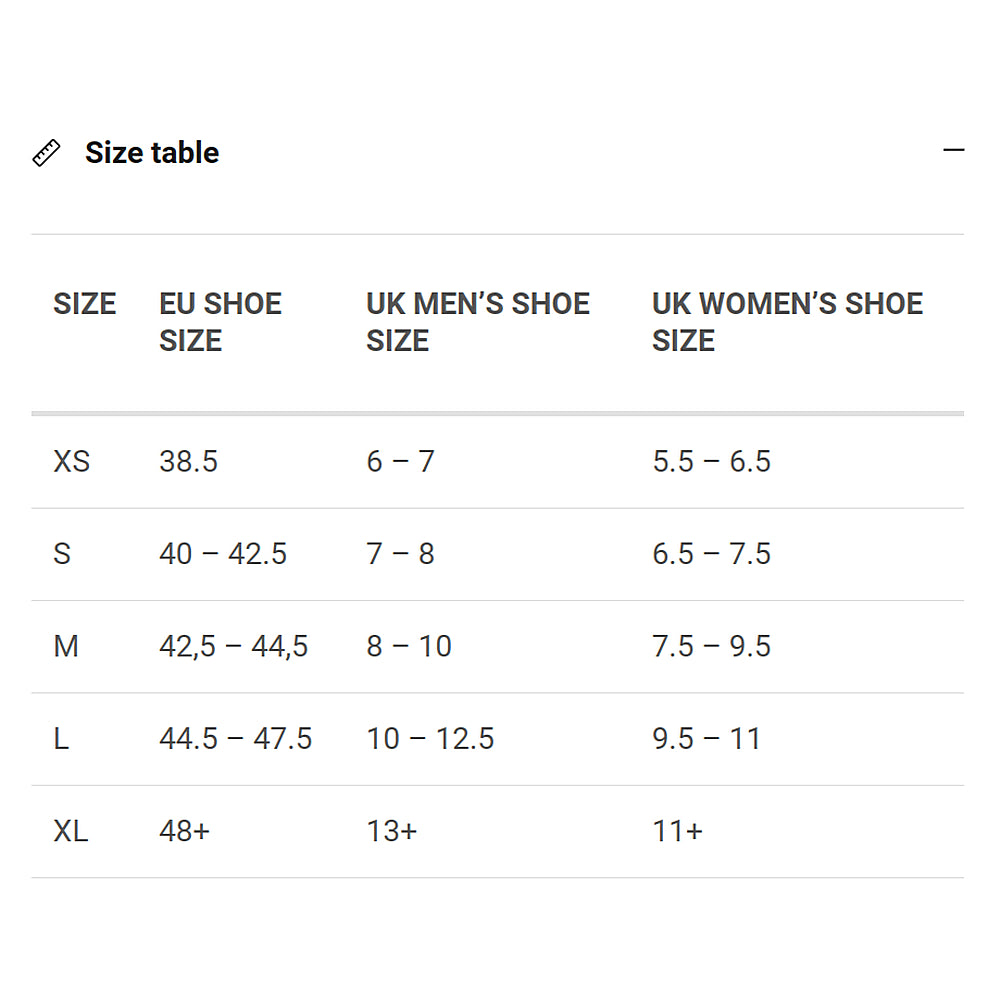Image resolution: width=1000 pixels, height=1000 pixels.
Task: Click the EU size 40 – 42.5 cell
Action: 223,554
